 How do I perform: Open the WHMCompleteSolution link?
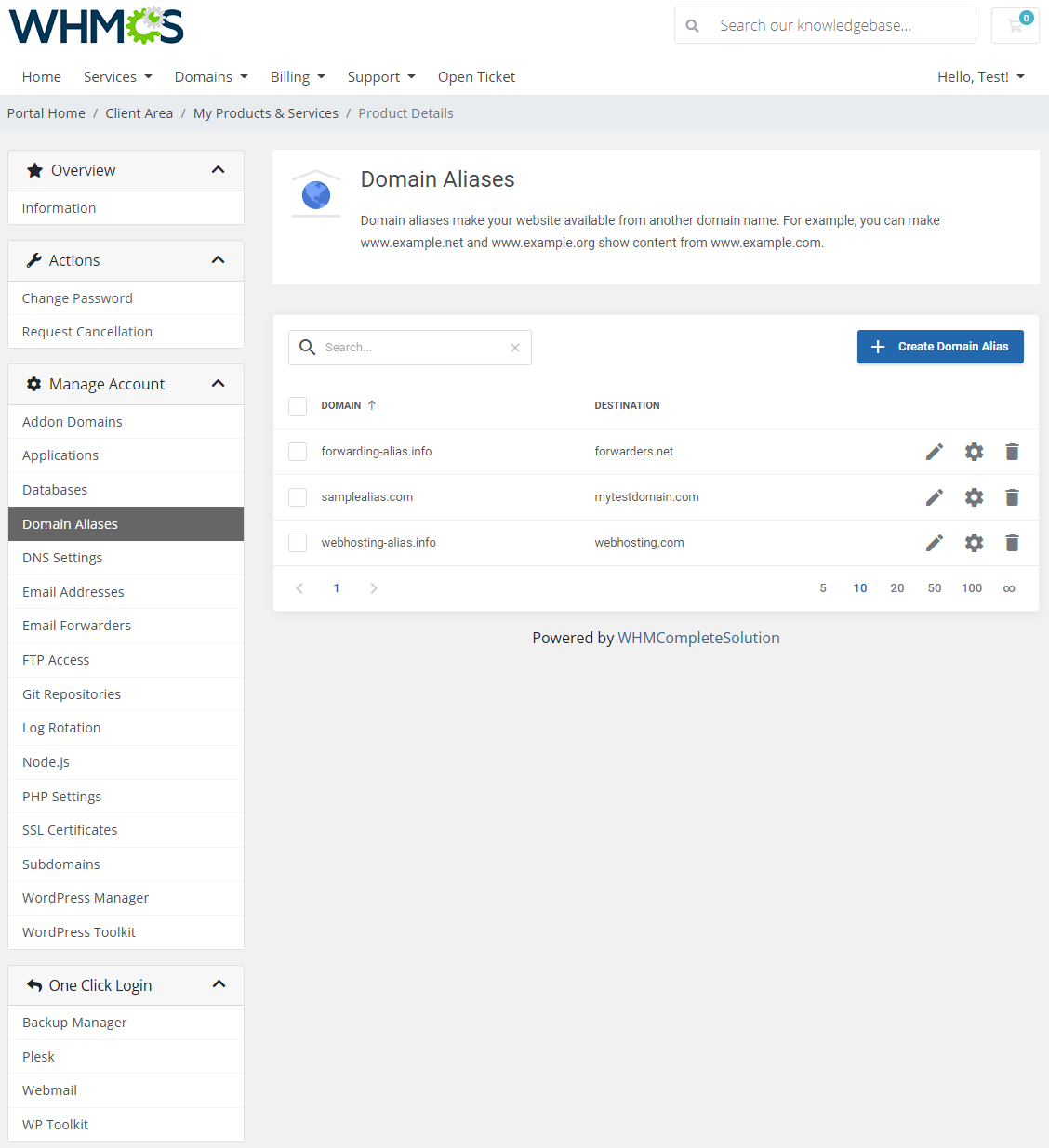(698, 638)
